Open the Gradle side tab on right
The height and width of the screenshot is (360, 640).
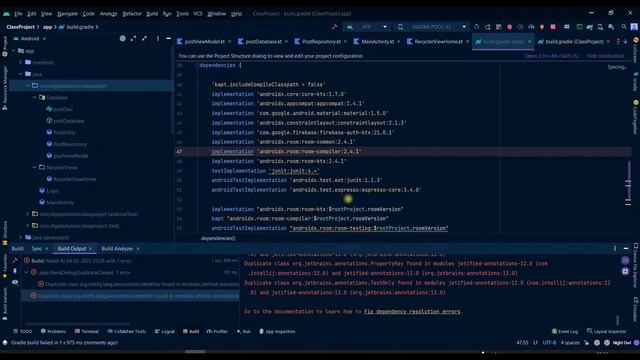point(636,81)
